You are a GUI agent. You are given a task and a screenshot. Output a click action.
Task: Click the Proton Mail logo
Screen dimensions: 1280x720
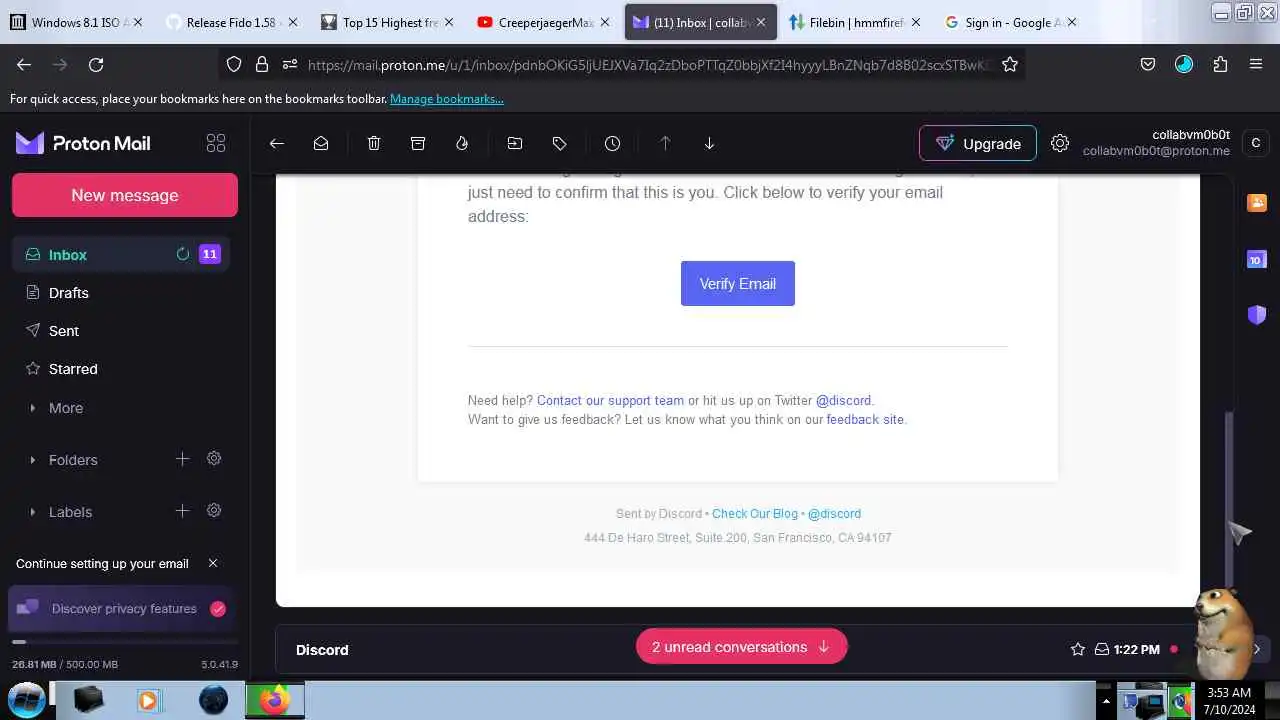[x=83, y=143]
